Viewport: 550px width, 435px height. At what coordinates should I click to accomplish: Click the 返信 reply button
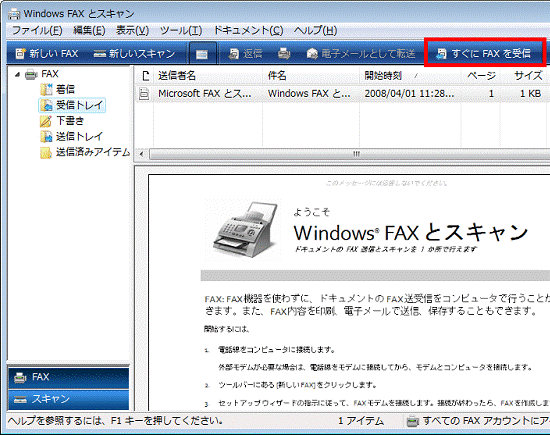point(246,54)
